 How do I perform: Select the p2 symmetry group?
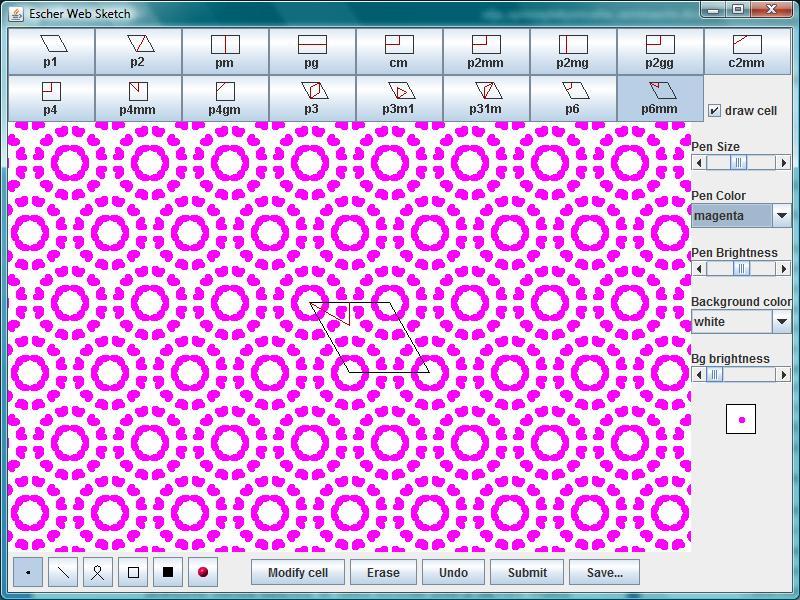[x=138, y=52]
